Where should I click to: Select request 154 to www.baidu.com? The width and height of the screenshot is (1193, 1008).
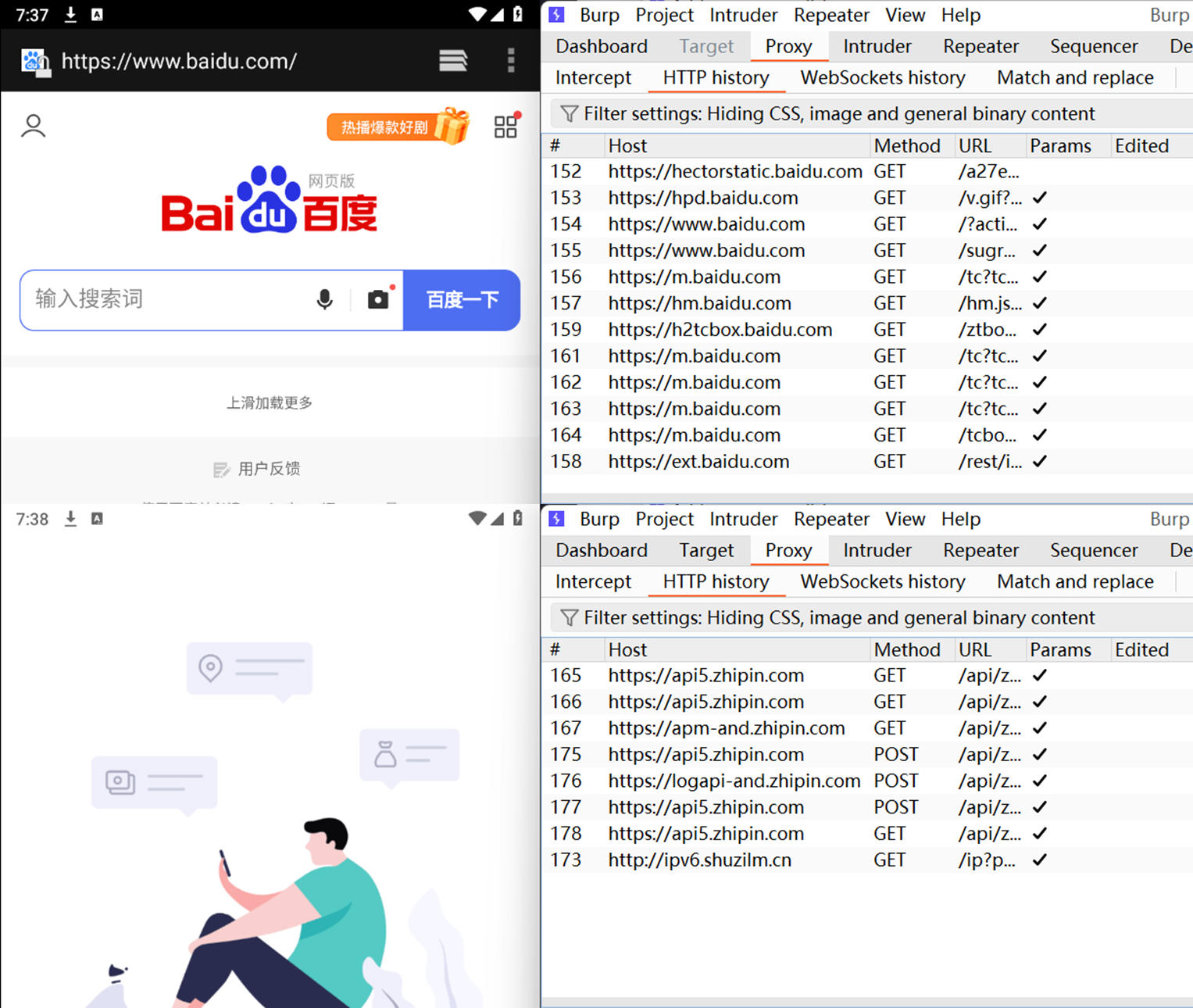868,224
